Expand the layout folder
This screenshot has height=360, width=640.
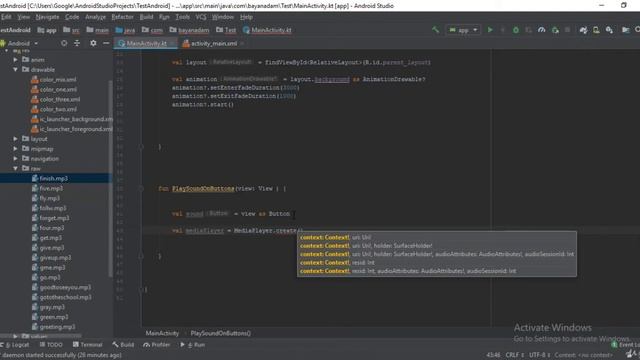click(16, 139)
